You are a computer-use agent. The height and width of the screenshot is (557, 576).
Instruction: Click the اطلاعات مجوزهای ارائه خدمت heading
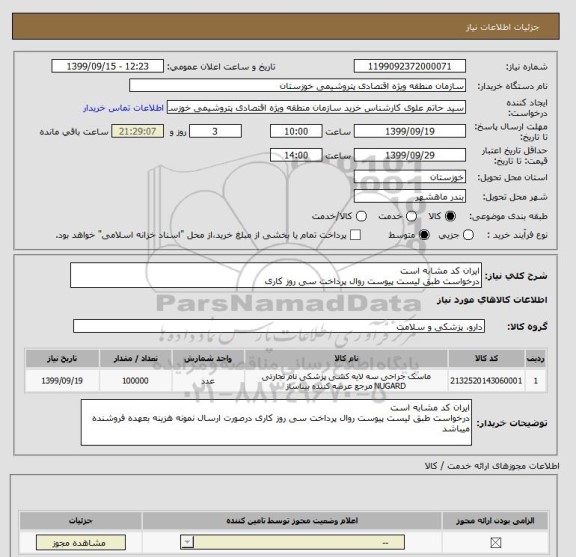tap(492, 466)
